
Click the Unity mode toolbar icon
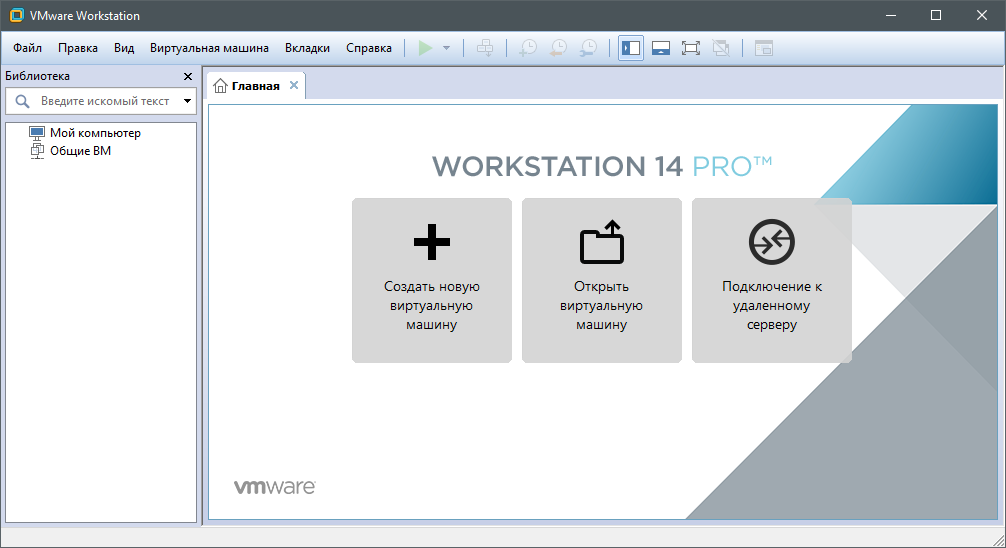(x=721, y=48)
